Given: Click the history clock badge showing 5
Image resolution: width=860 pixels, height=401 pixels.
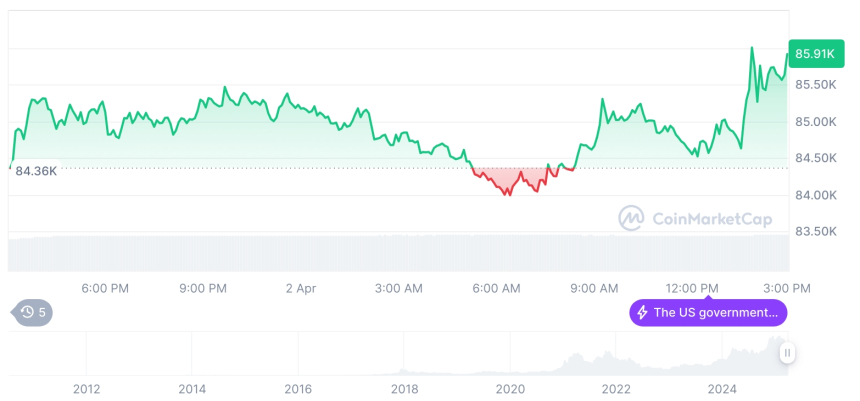Looking at the screenshot, I should (33, 313).
